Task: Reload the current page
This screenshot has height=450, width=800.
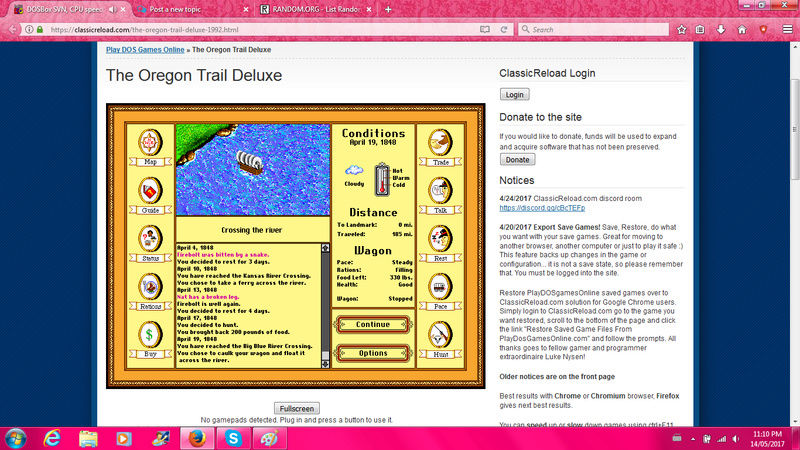Action: (x=504, y=30)
